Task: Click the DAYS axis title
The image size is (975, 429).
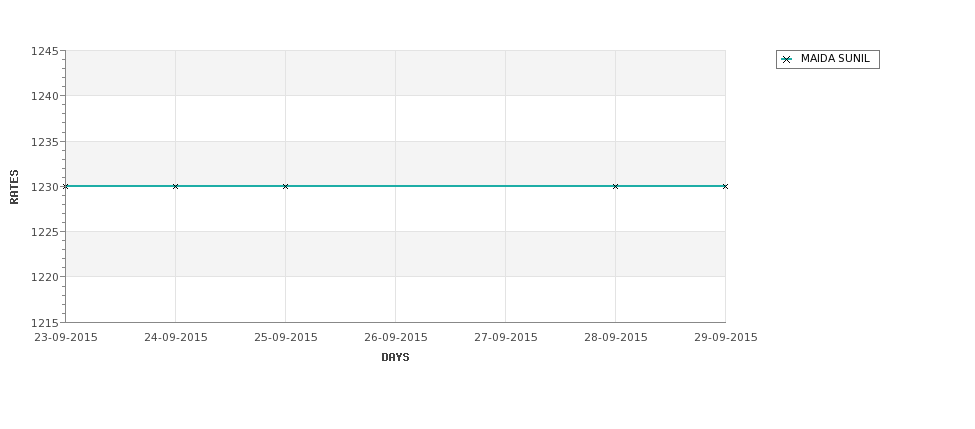Action: pos(395,358)
